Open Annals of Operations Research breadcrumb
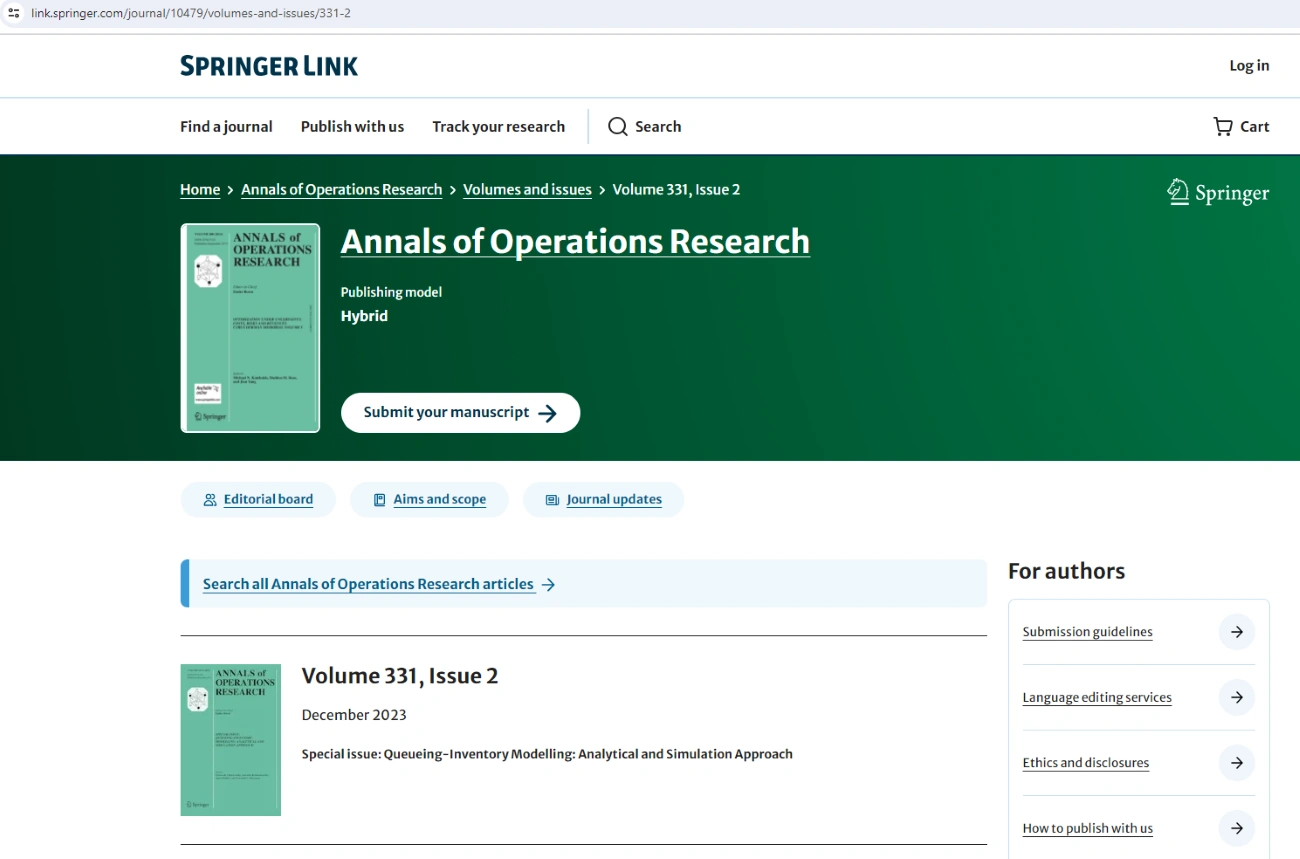This screenshot has width=1300, height=859. click(x=341, y=189)
